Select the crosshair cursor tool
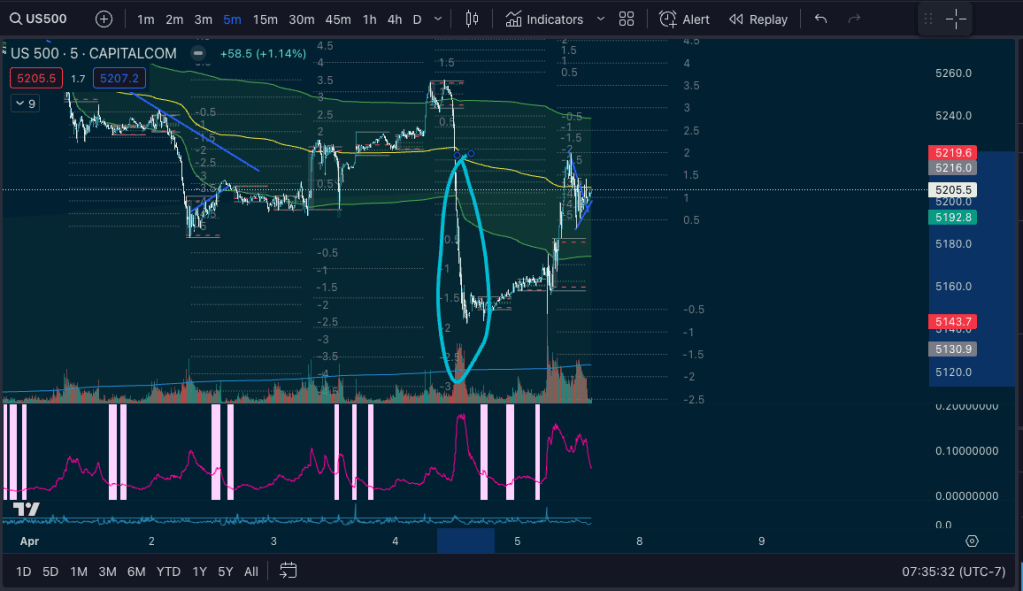 [955, 19]
